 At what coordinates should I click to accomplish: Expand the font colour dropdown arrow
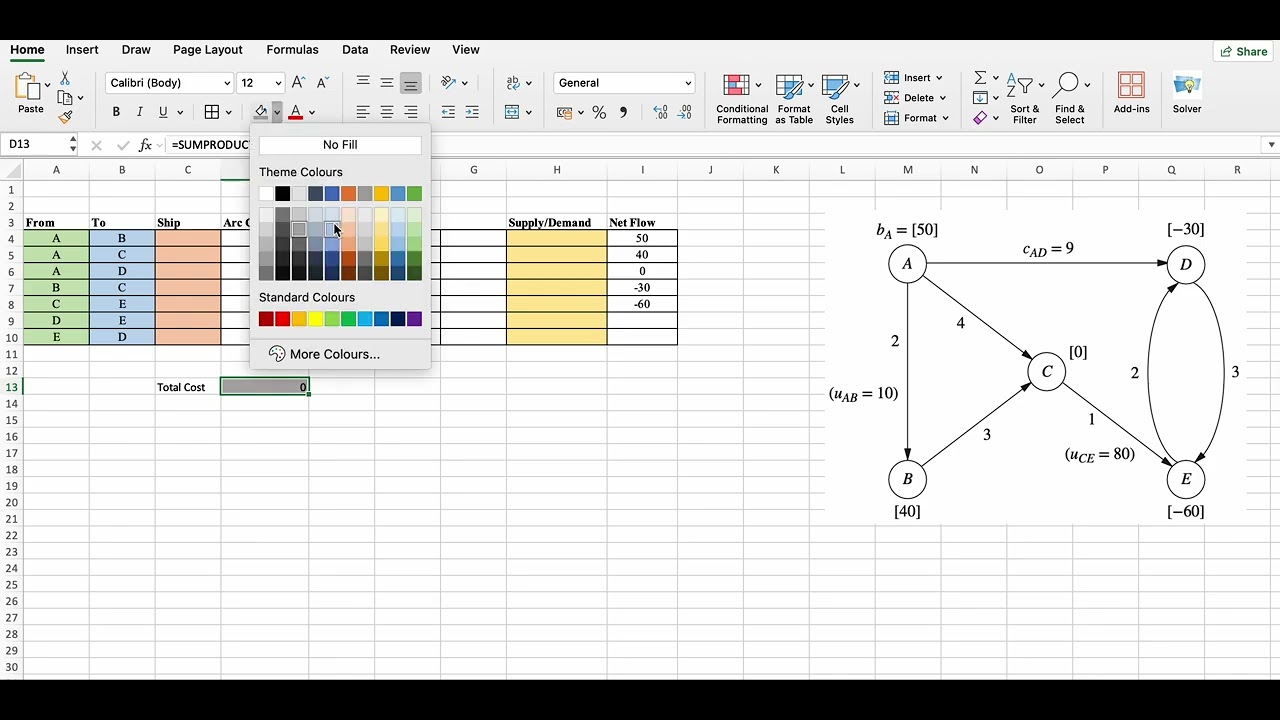[x=312, y=112]
